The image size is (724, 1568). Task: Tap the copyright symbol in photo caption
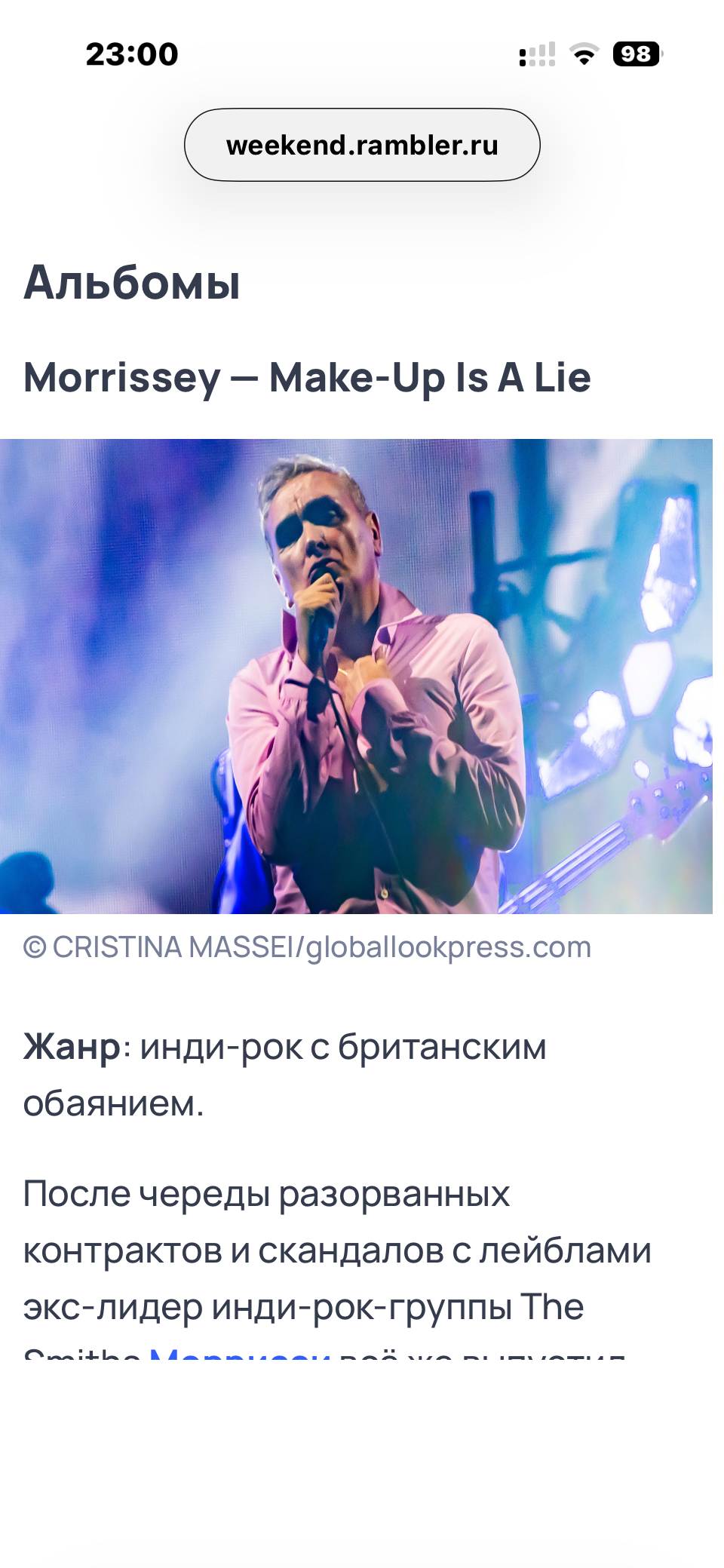tap(35, 947)
